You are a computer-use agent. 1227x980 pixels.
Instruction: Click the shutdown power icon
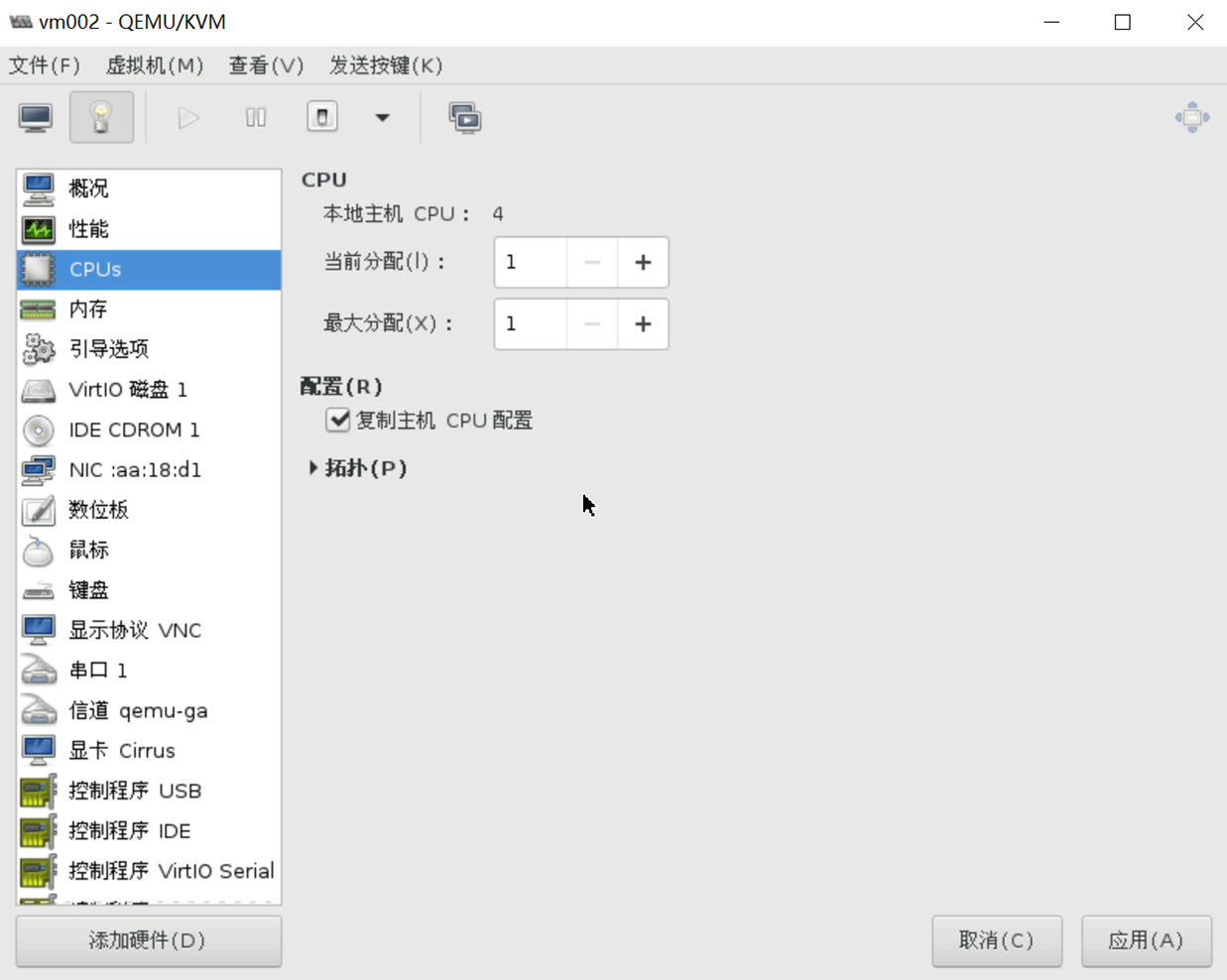click(x=322, y=117)
